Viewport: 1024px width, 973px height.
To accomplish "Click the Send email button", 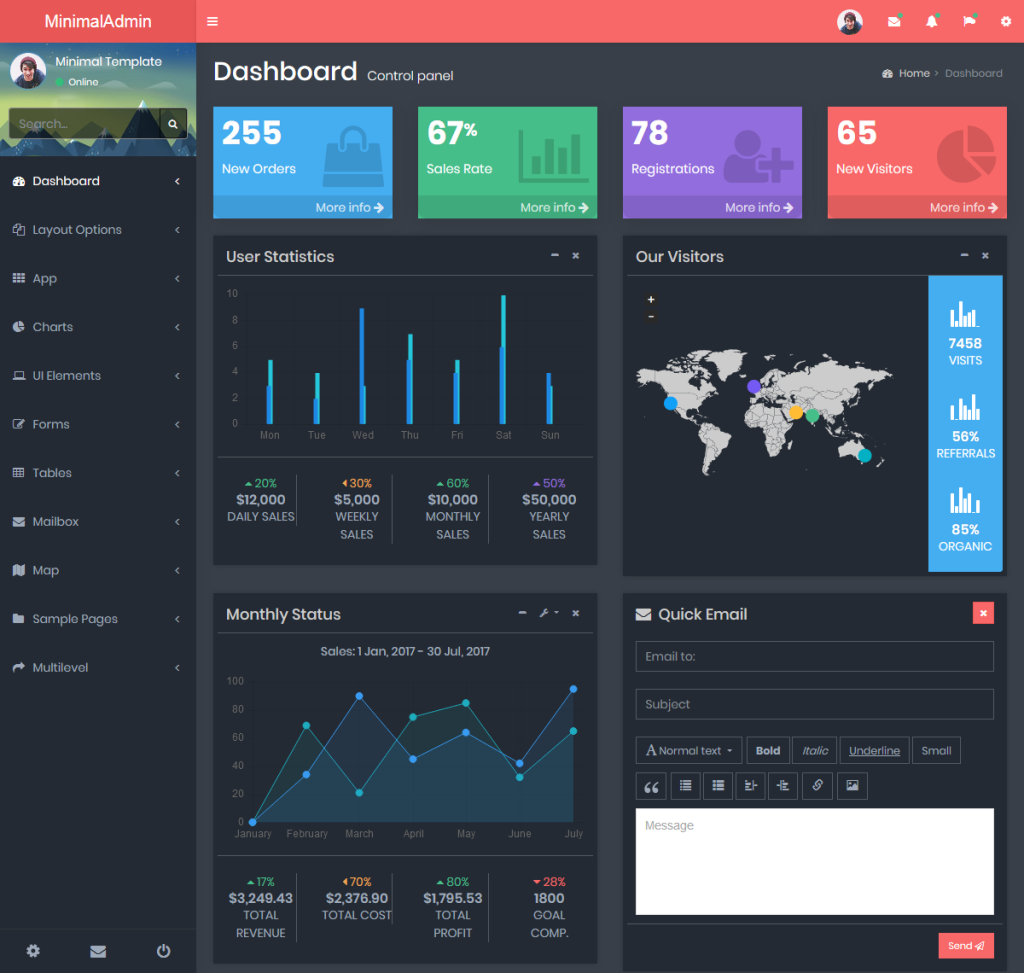I will [x=966, y=946].
